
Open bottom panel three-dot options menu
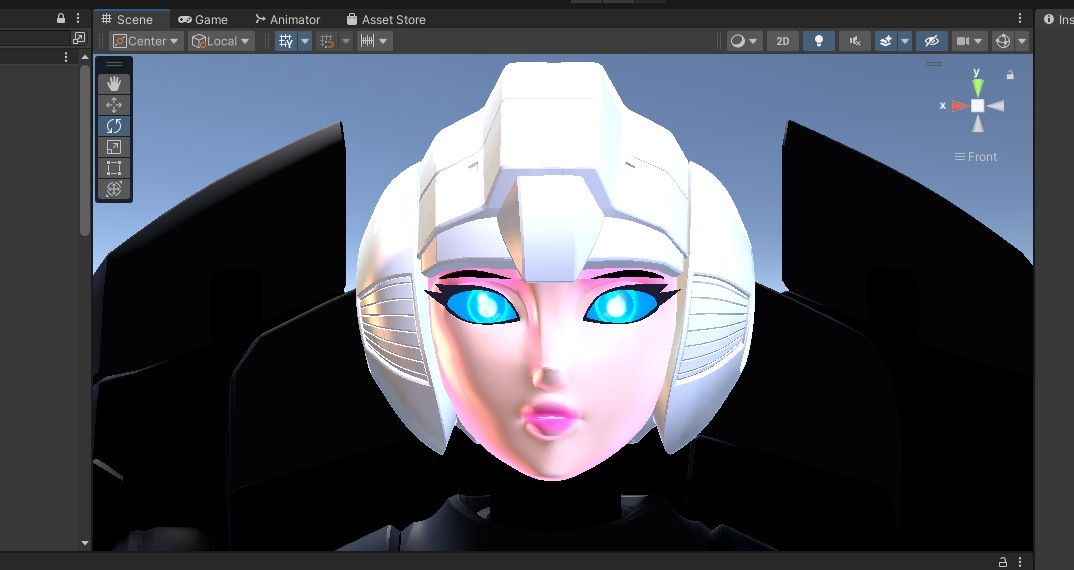pyautogui.click(x=1020, y=562)
